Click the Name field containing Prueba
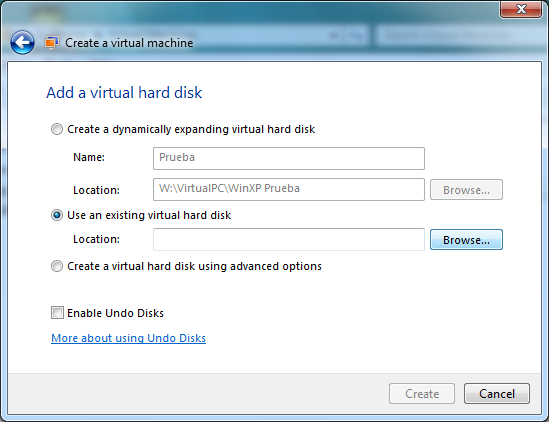The image size is (549, 422). pyautogui.click(x=289, y=158)
